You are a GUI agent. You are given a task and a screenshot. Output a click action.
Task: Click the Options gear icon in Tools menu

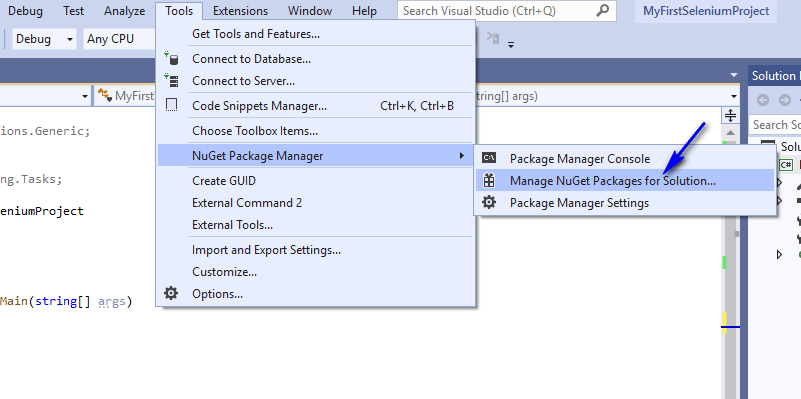(171, 293)
